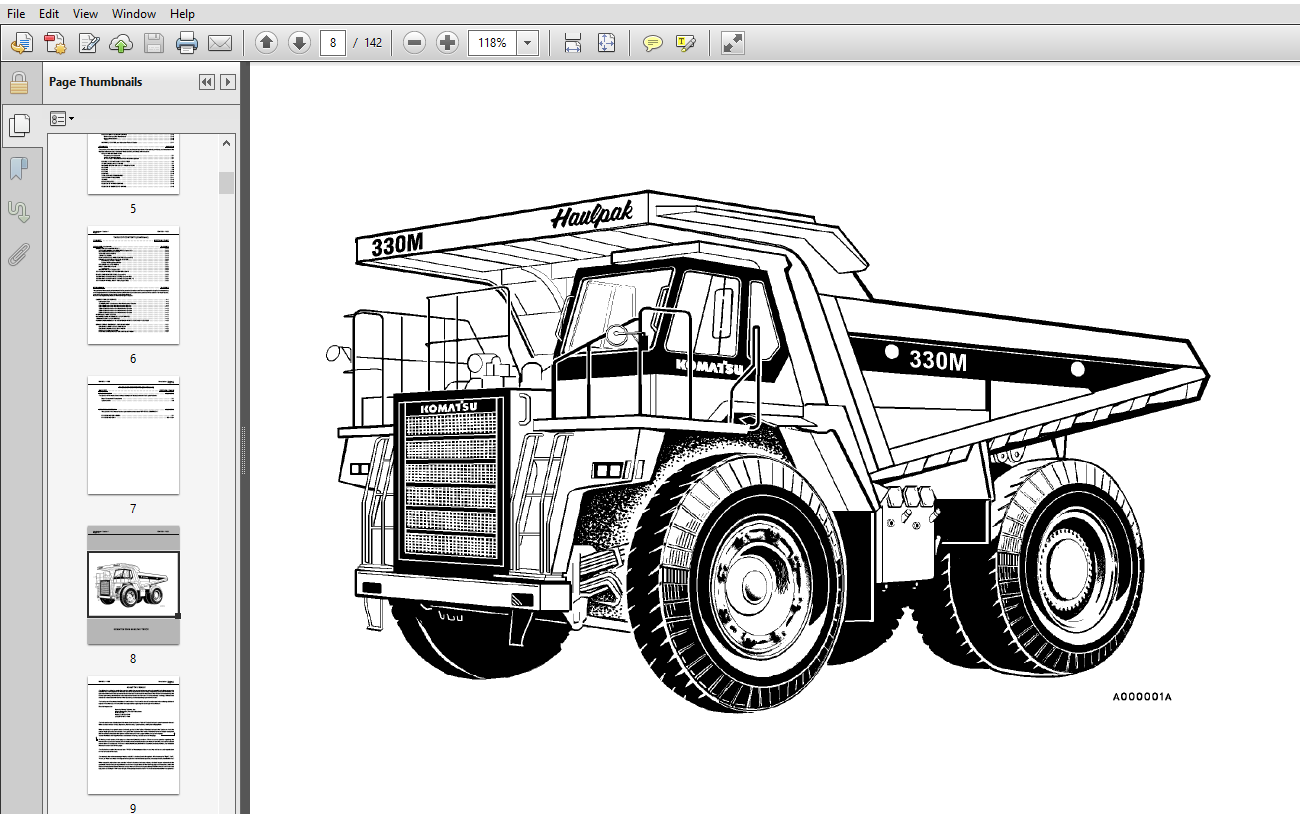The image size is (1300, 814).
Task: Go to previous page with up arrow
Action: tap(266, 43)
